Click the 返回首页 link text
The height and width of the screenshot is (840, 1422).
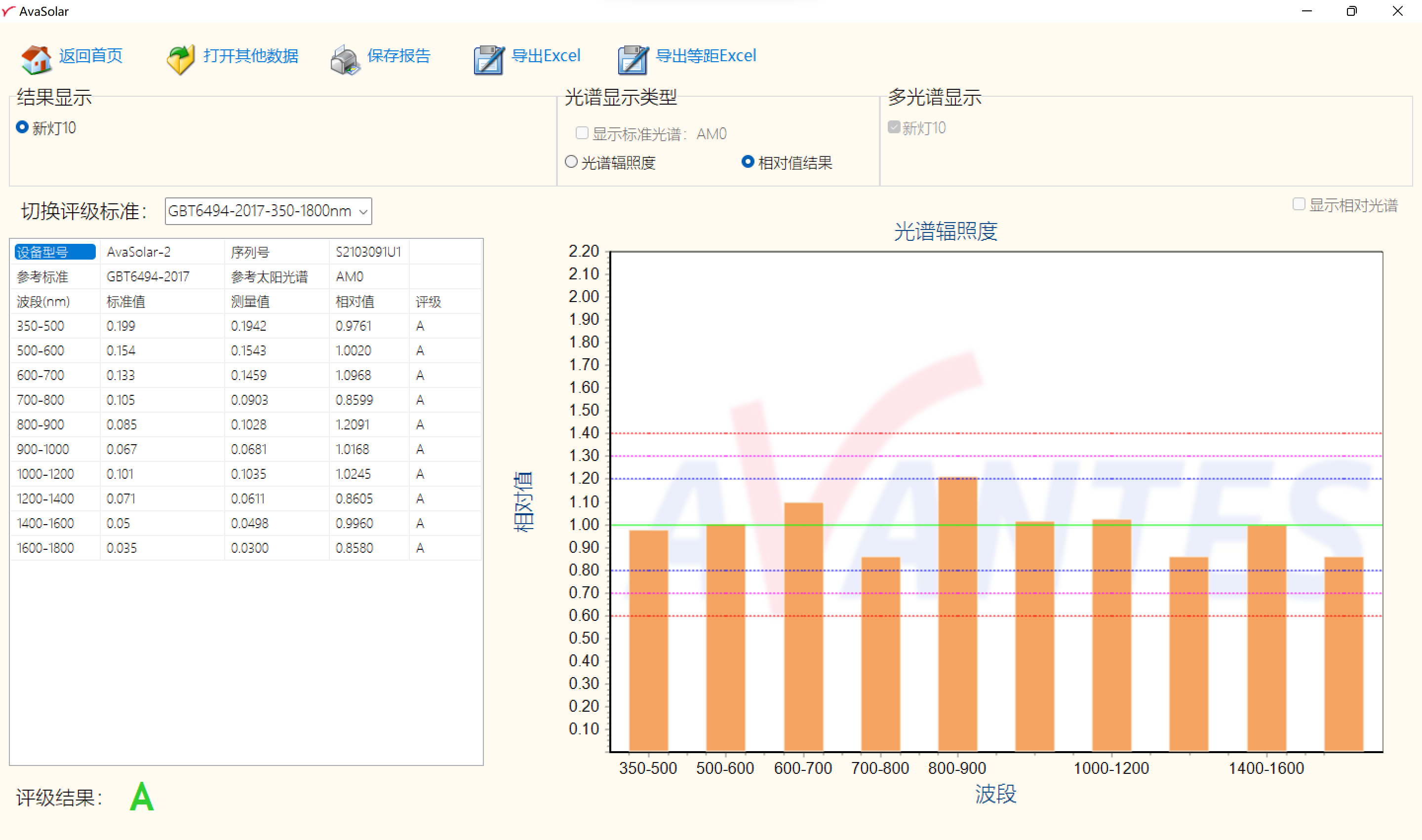tap(91, 55)
